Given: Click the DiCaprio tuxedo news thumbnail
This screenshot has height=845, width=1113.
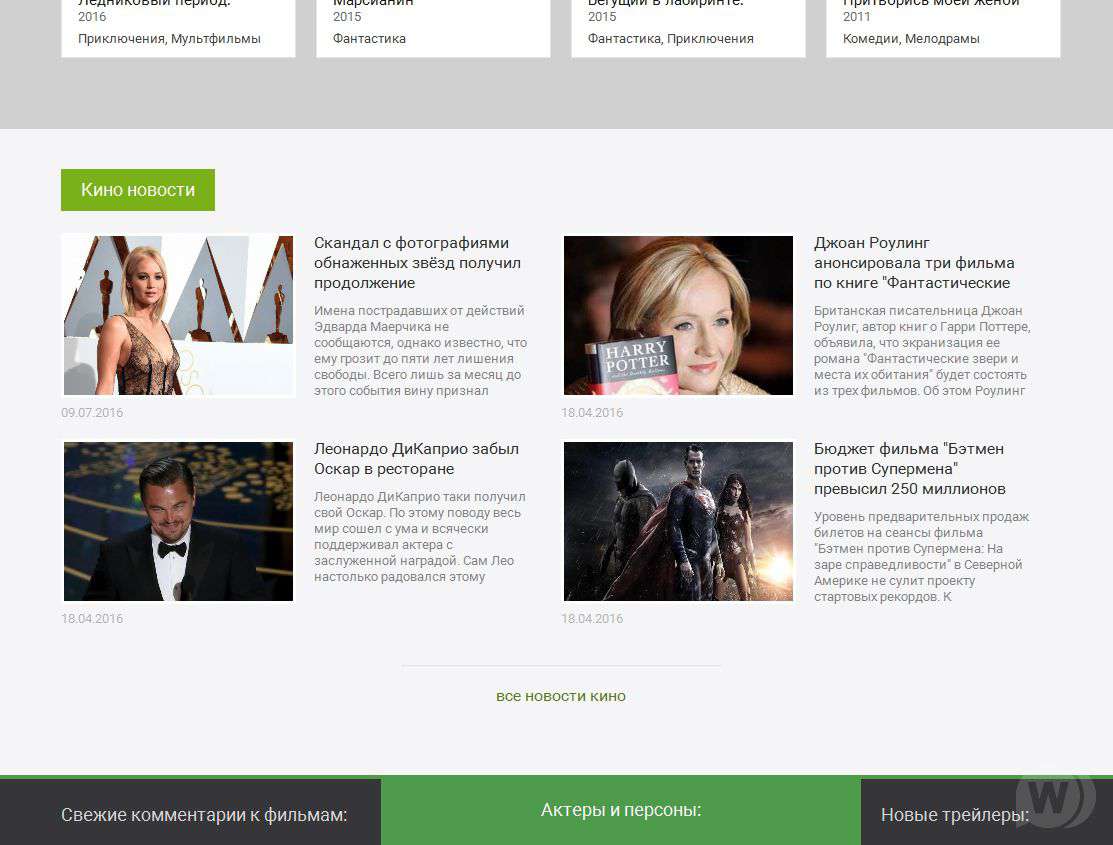Looking at the screenshot, I should (x=178, y=521).
